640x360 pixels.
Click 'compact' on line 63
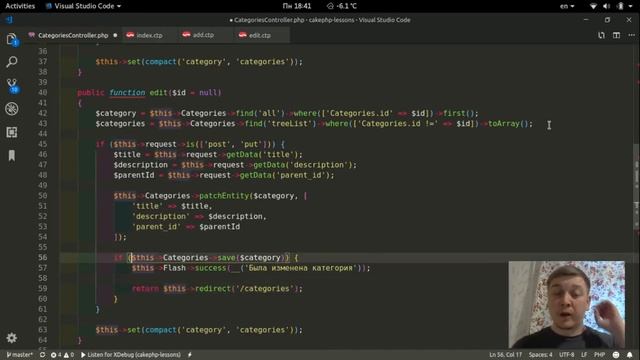[x=160, y=330]
